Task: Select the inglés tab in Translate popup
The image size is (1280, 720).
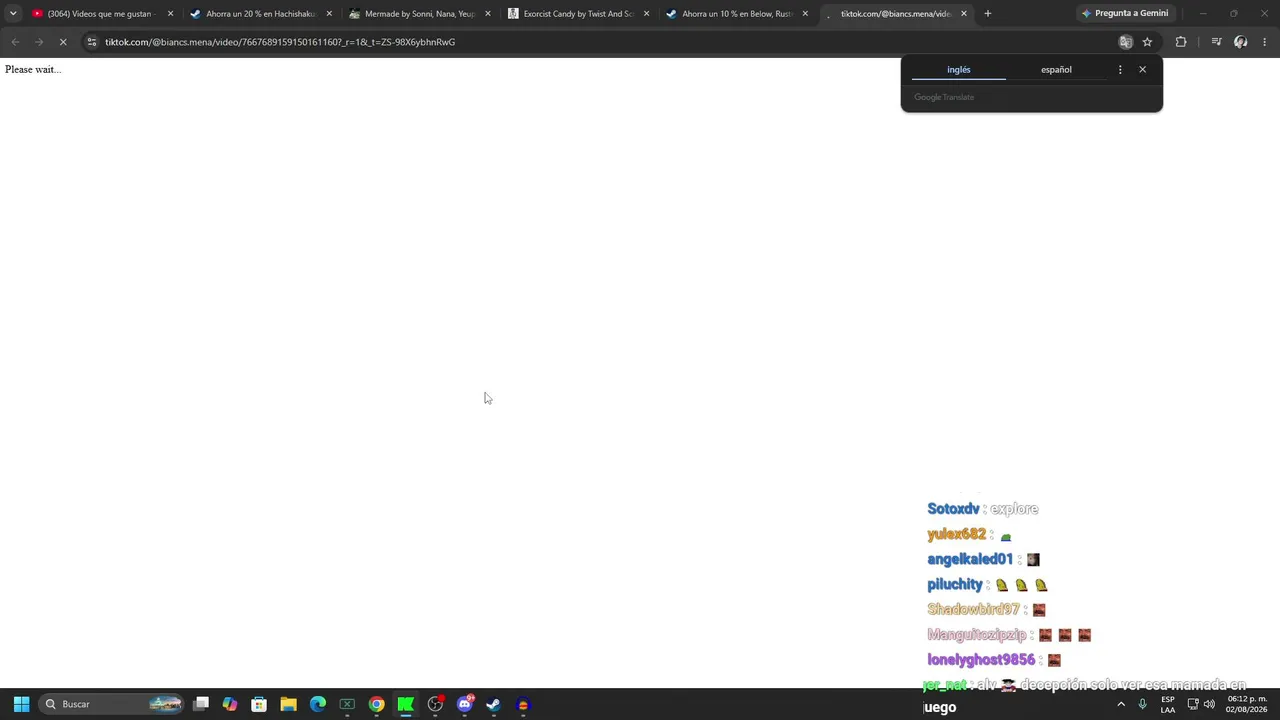Action: point(958,70)
